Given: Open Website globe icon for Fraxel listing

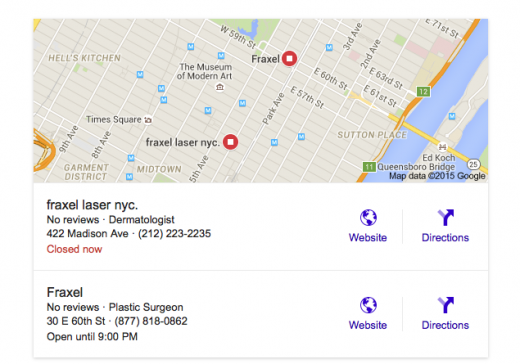Looking at the screenshot, I should point(368,305).
